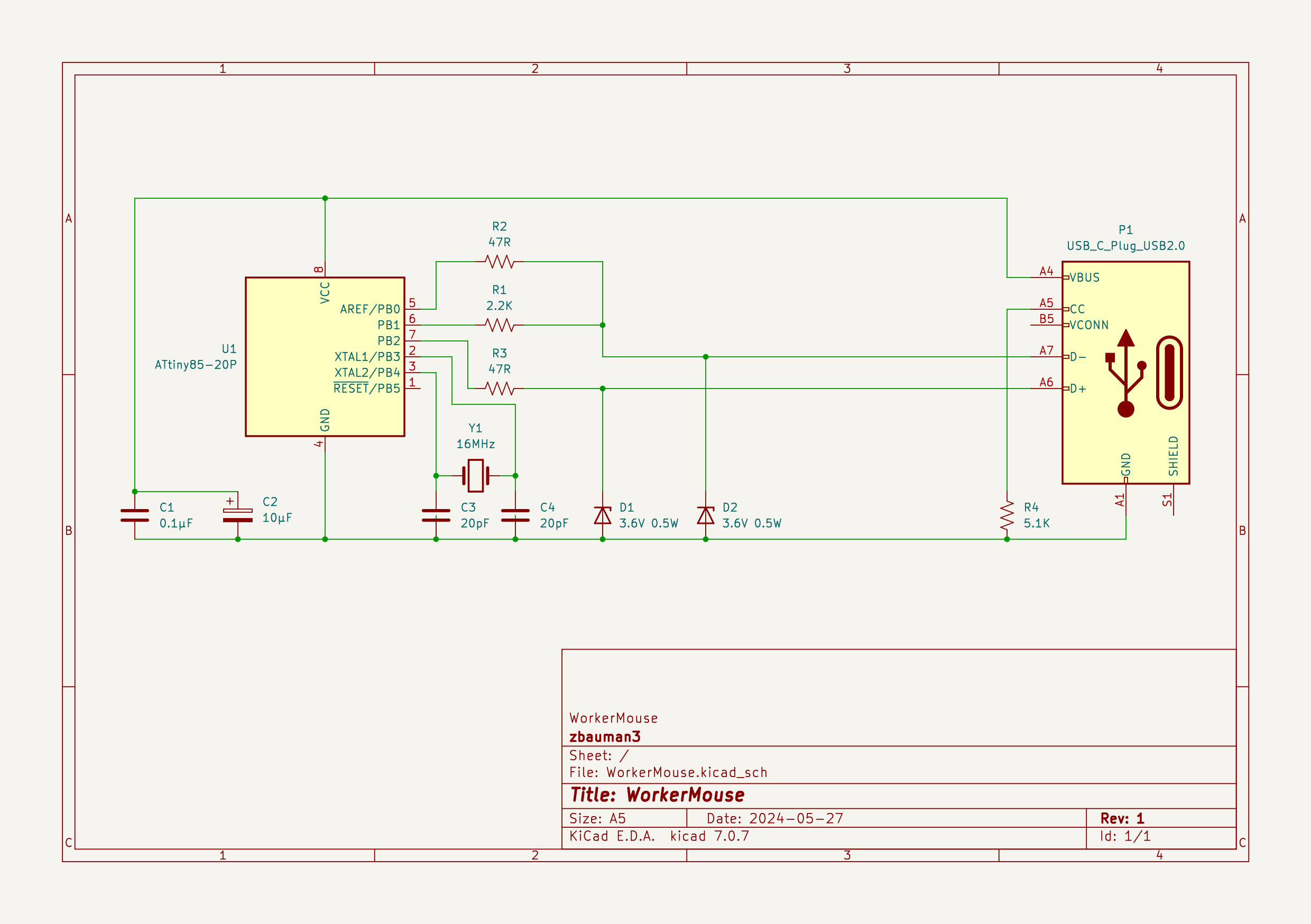Click zener diode D1 symbol

coord(603,515)
